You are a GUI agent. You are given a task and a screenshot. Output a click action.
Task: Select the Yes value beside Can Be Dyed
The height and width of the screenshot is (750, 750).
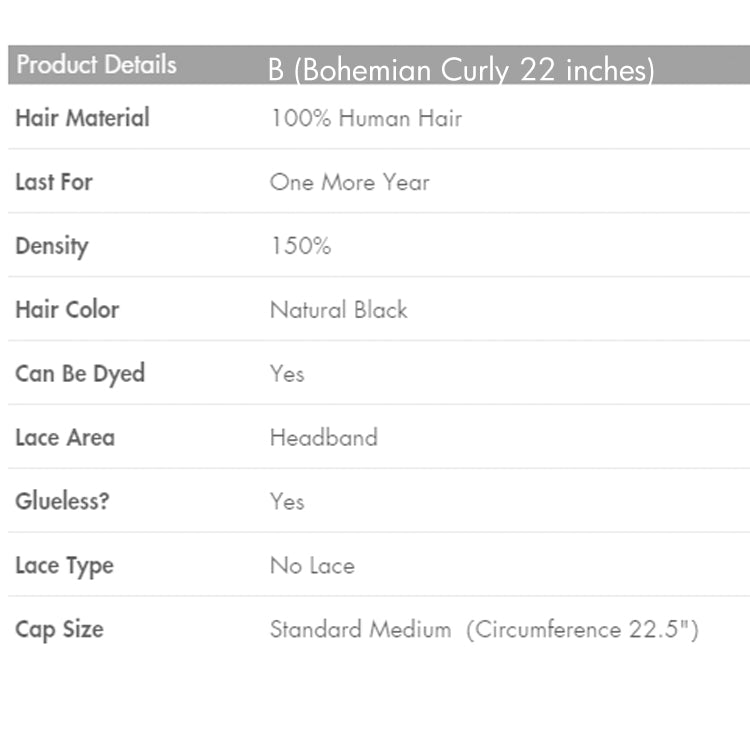point(287,374)
